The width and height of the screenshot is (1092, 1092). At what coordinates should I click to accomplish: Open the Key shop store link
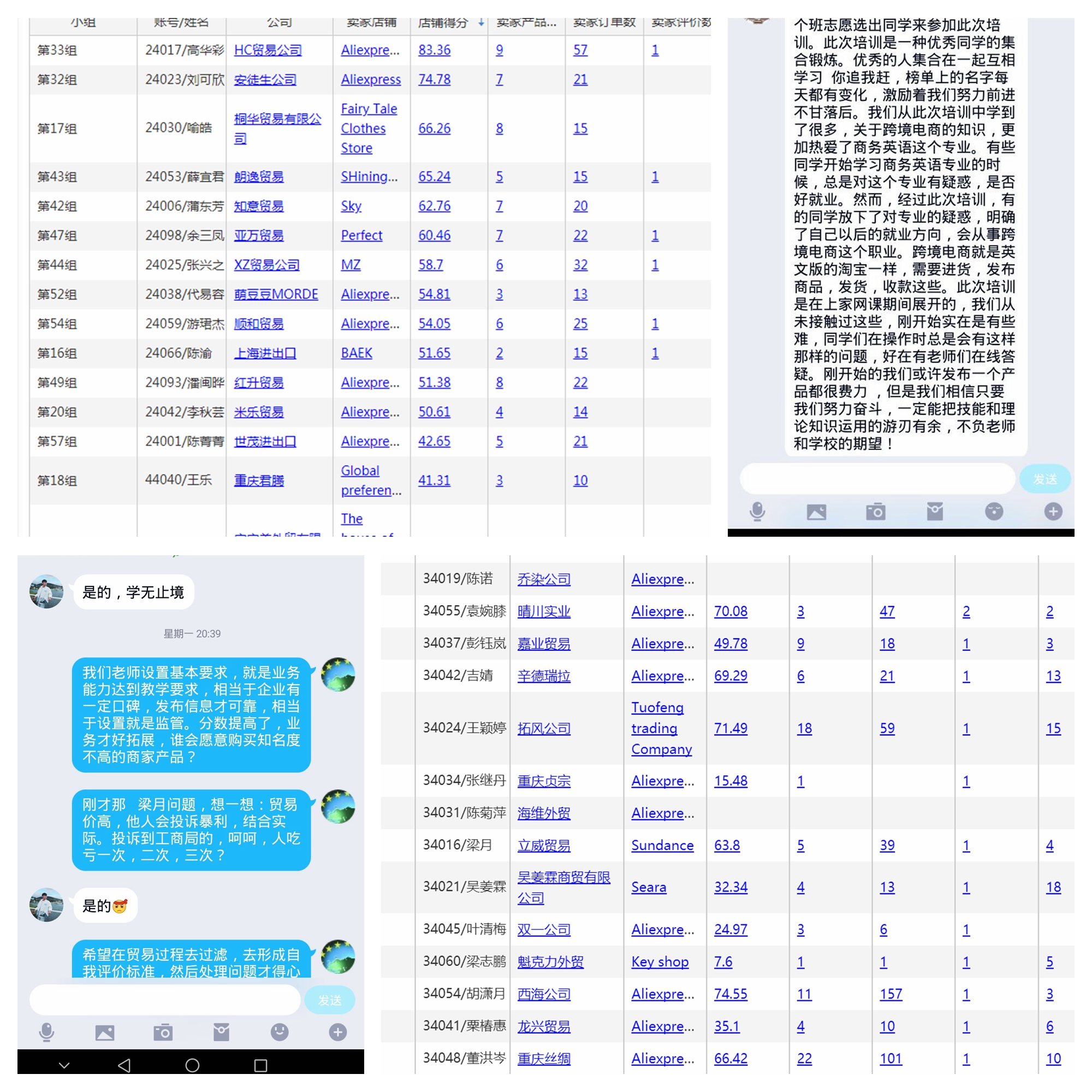pos(660,962)
